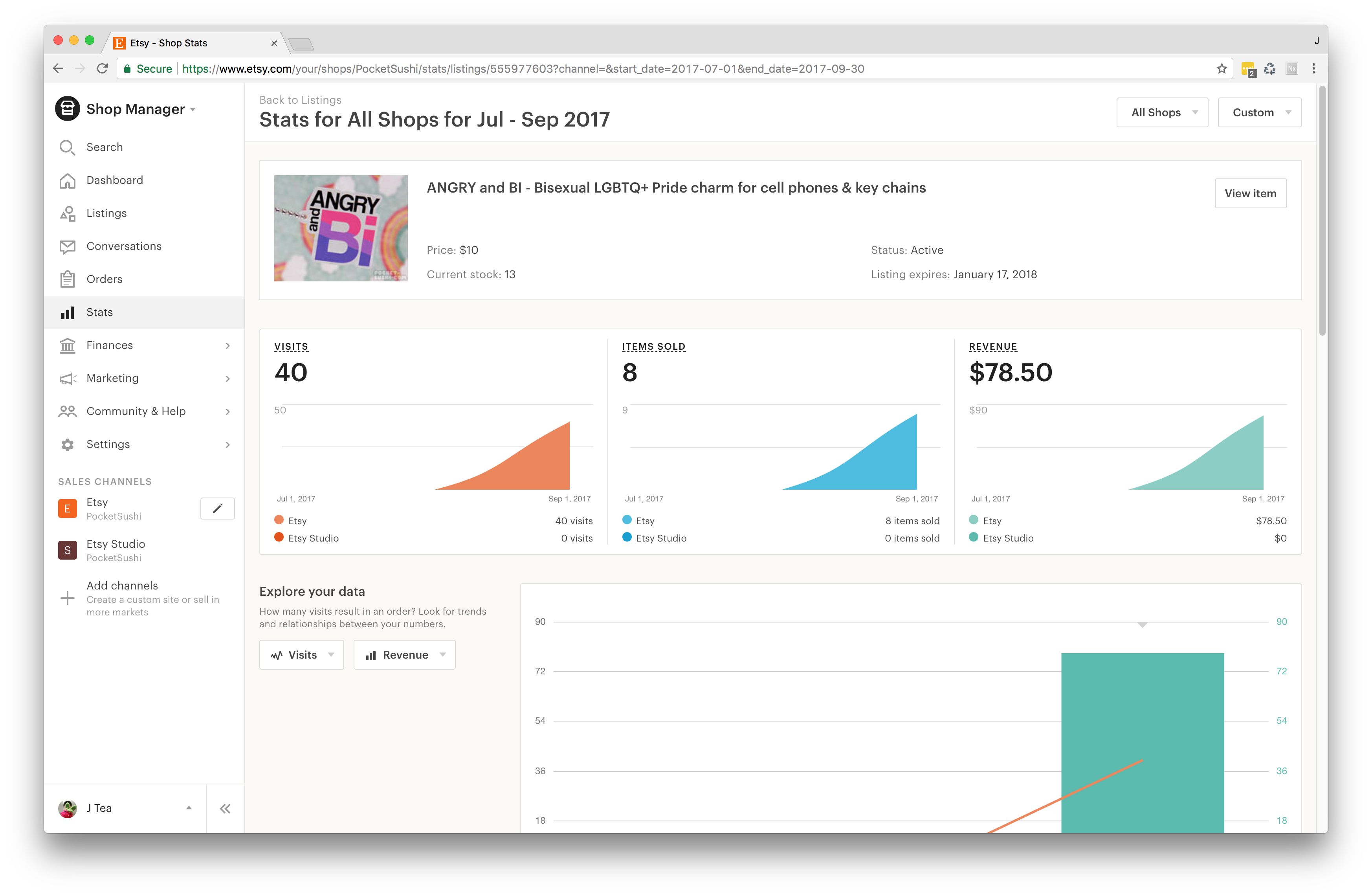Open Dashboard from the sidebar
Image resolution: width=1372 pixels, height=896 pixels.
pos(144,180)
